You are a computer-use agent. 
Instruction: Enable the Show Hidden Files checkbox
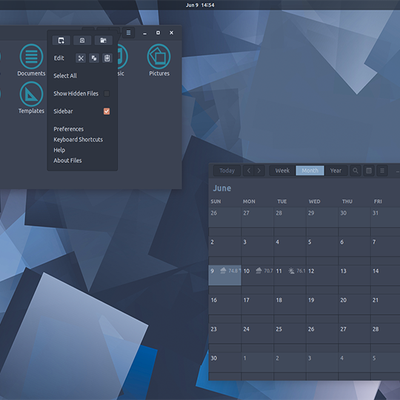[107, 93]
